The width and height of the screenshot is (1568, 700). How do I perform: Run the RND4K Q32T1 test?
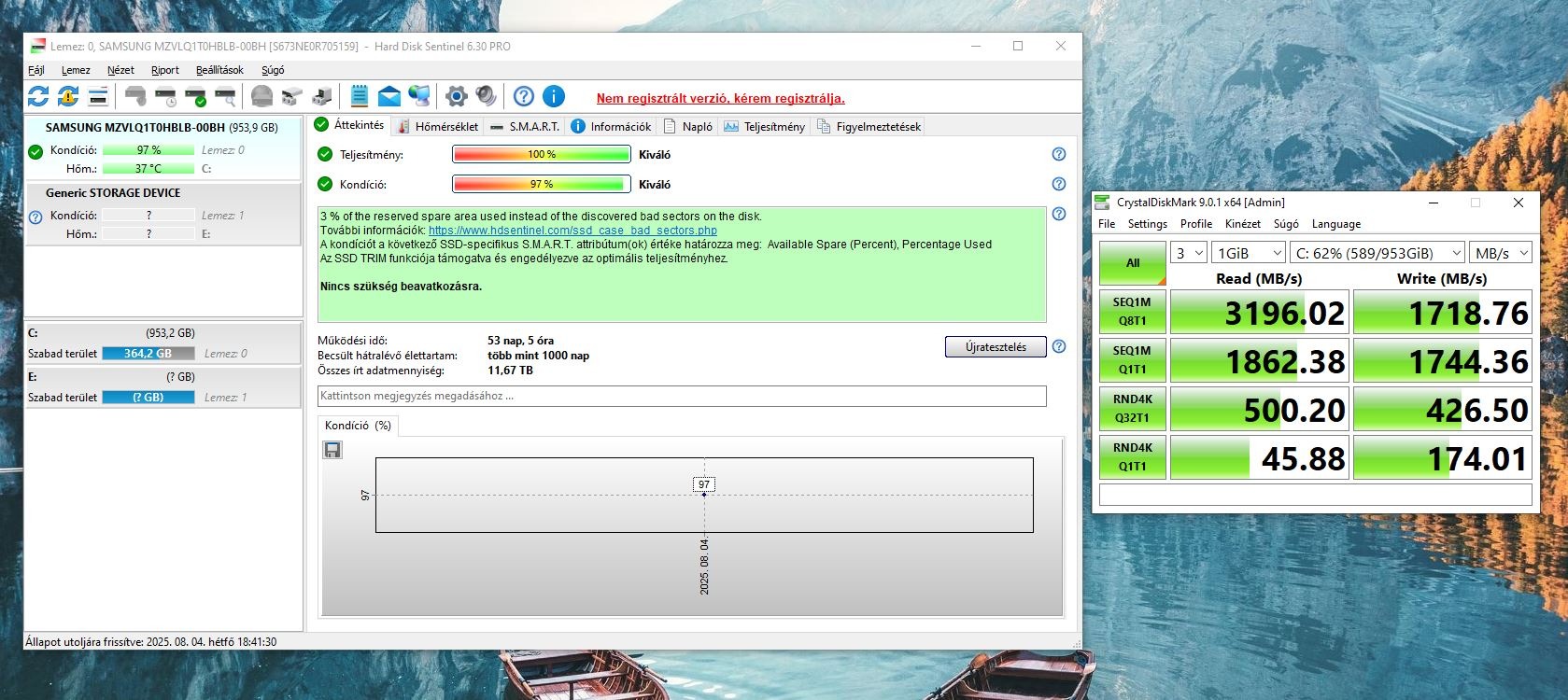click(1133, 409)
